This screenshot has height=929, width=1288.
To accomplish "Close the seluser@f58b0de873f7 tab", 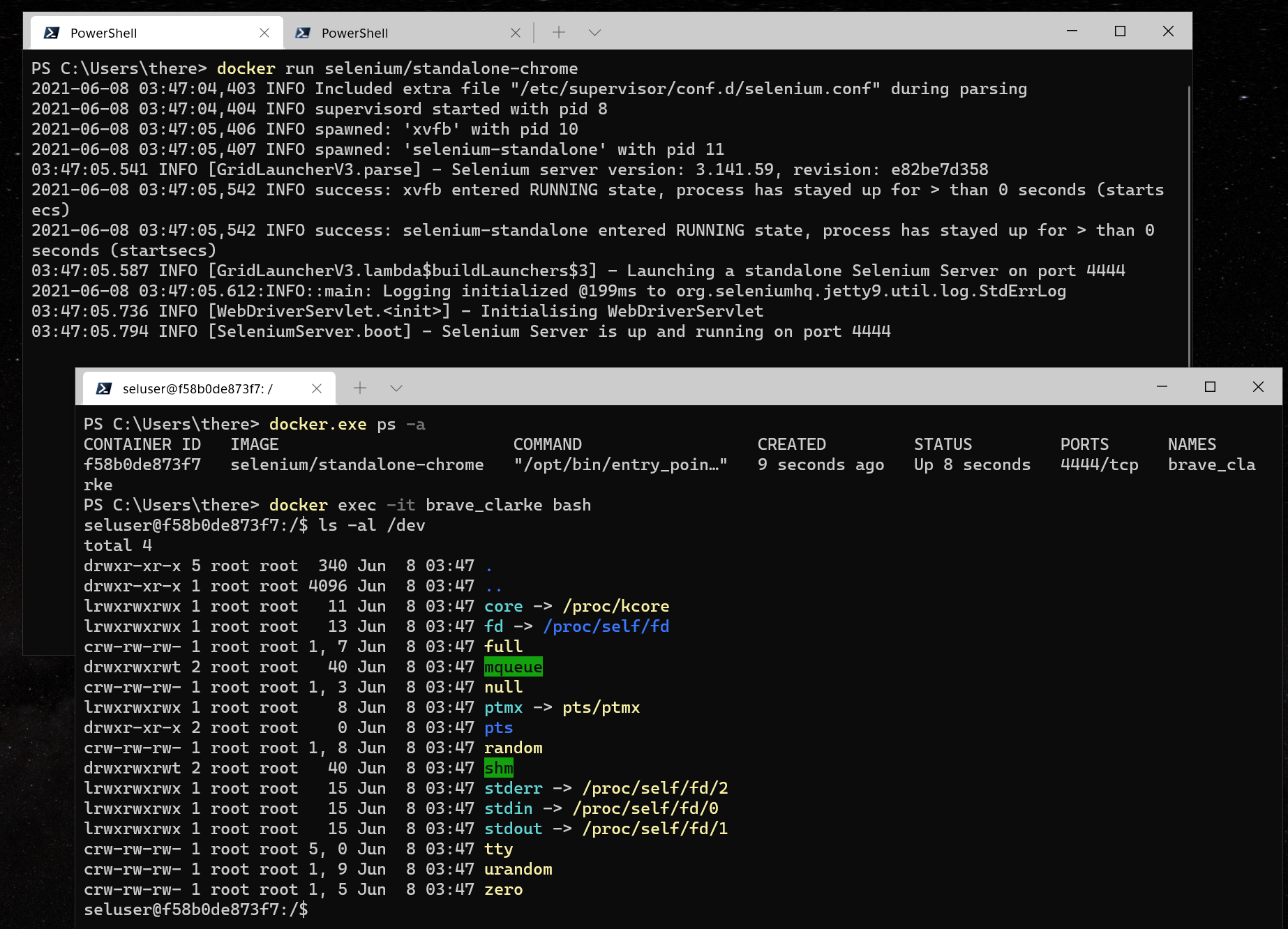I will click(x=317, y=388).
